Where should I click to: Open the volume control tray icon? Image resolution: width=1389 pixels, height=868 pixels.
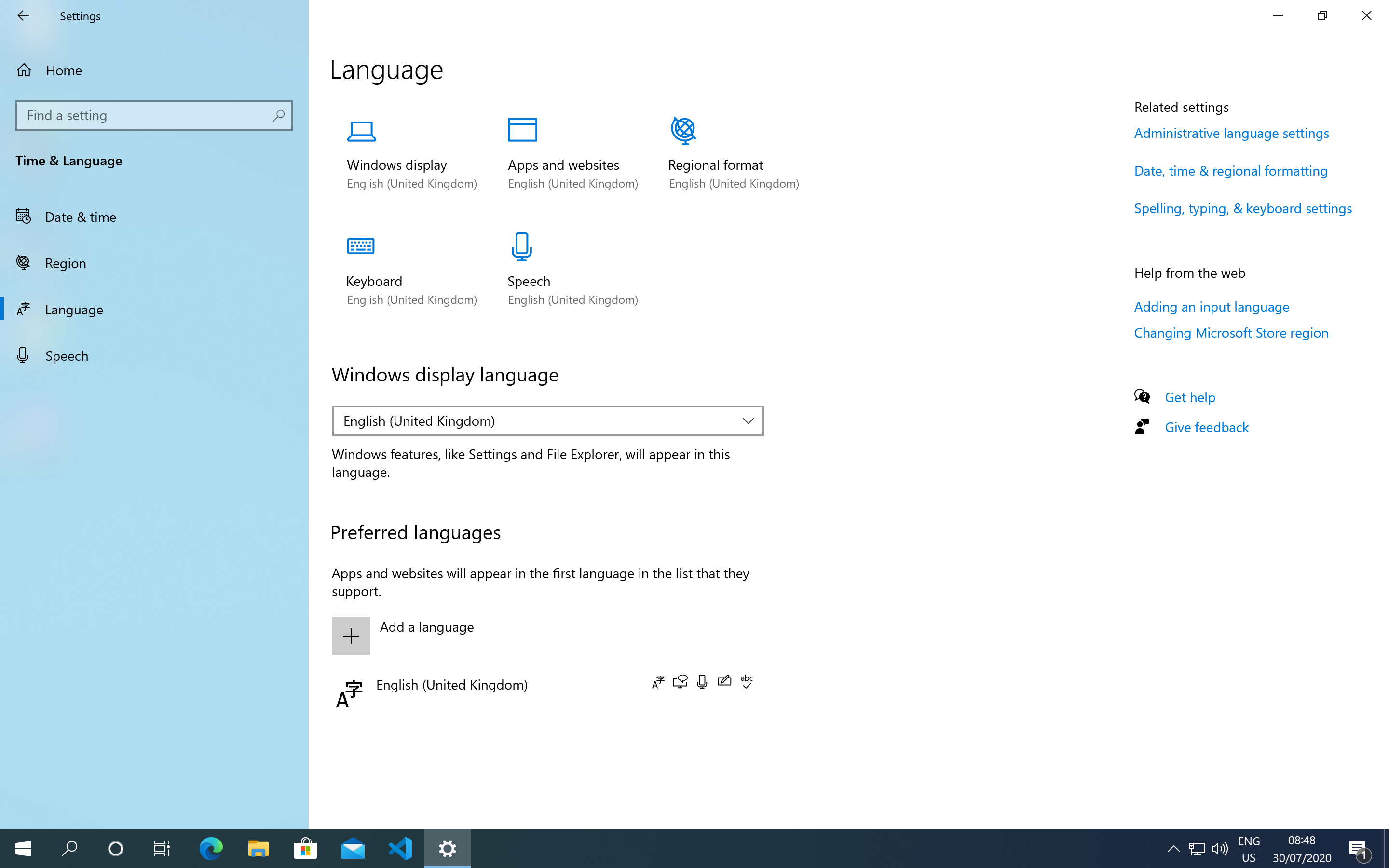(x=1220, y=849)
